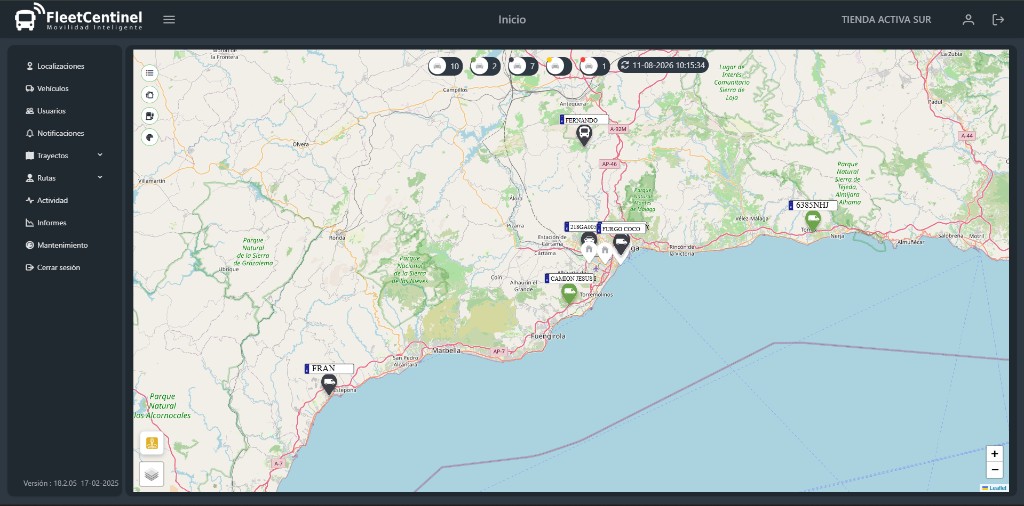Image resolution: width=1024 pixels, height=506 pixels.
Task: Open the user profile icon in header
Action: pos(968,20)
